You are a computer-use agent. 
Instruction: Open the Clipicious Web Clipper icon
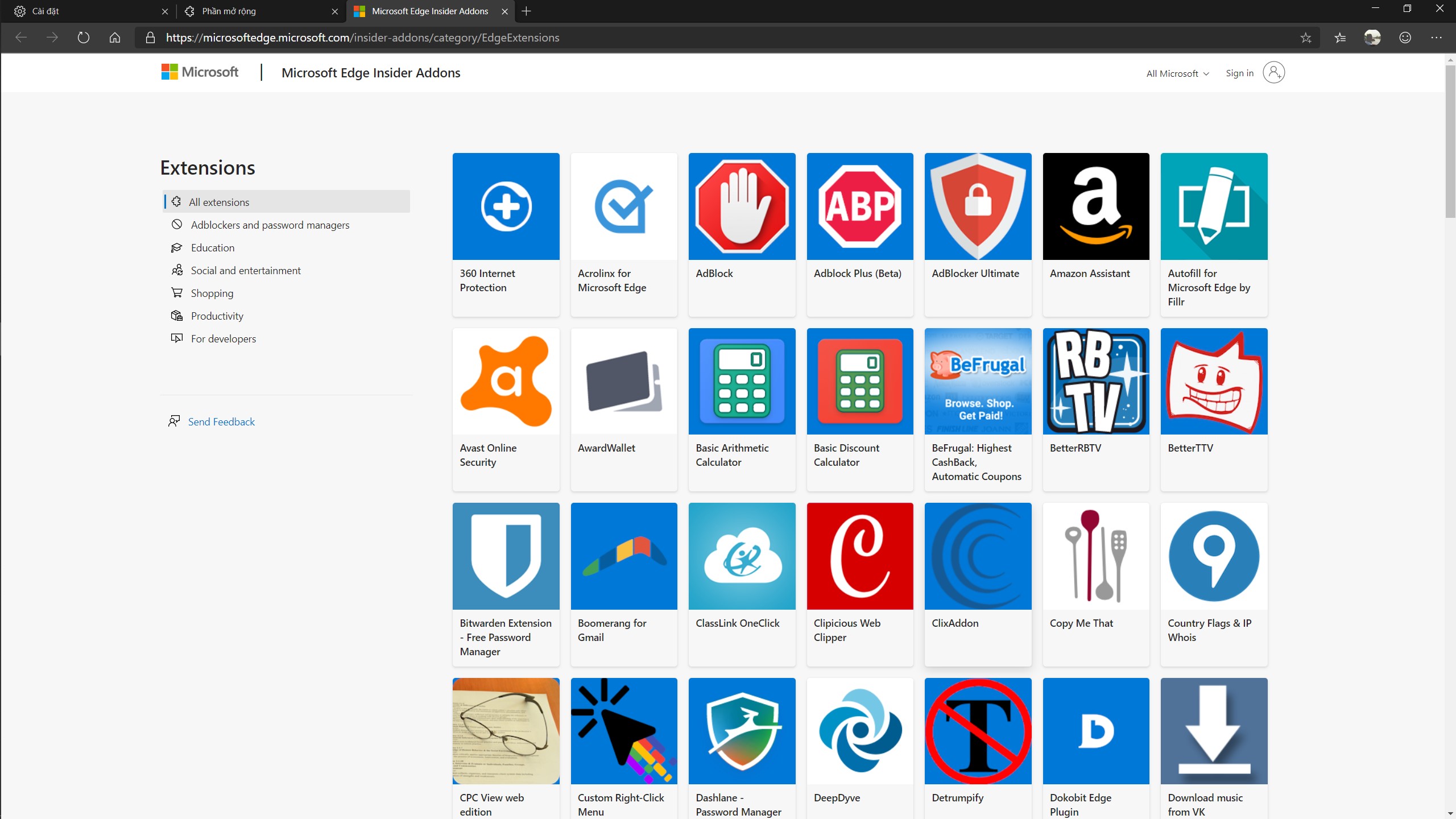pyautogui.click(x=860, y=556)
